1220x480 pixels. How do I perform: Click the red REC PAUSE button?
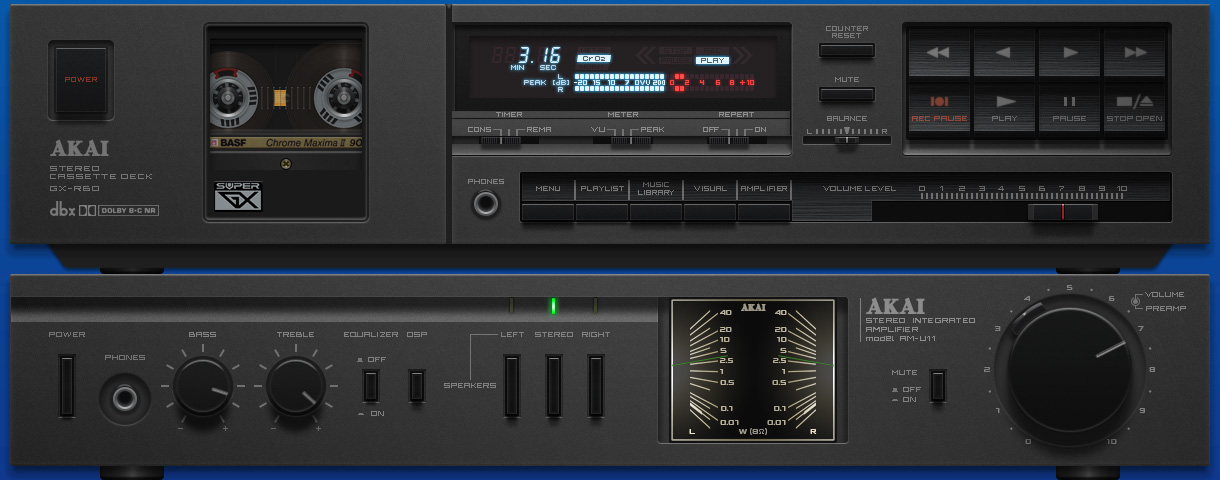pyautogui.click(x=938, y=108)
